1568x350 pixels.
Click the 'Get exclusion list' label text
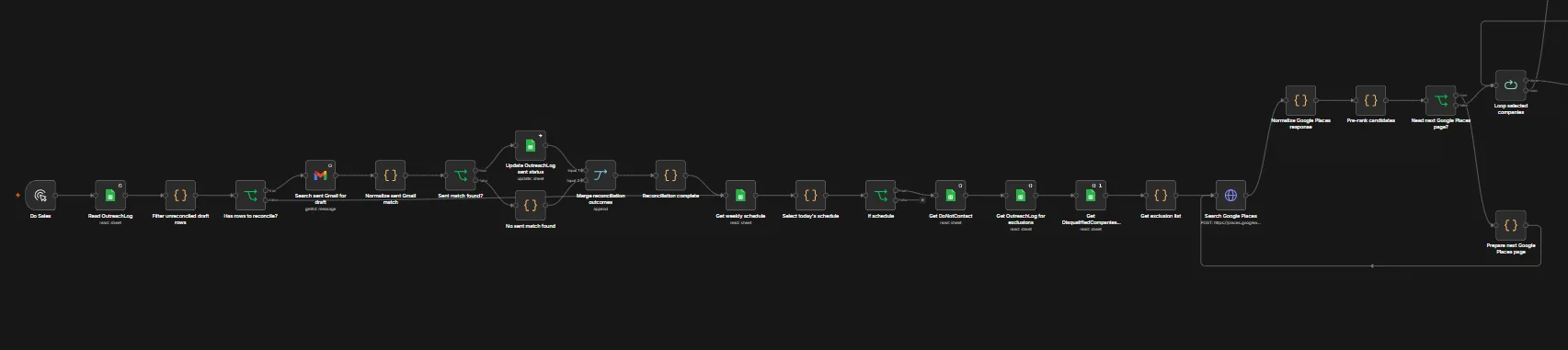(1161, 217)
